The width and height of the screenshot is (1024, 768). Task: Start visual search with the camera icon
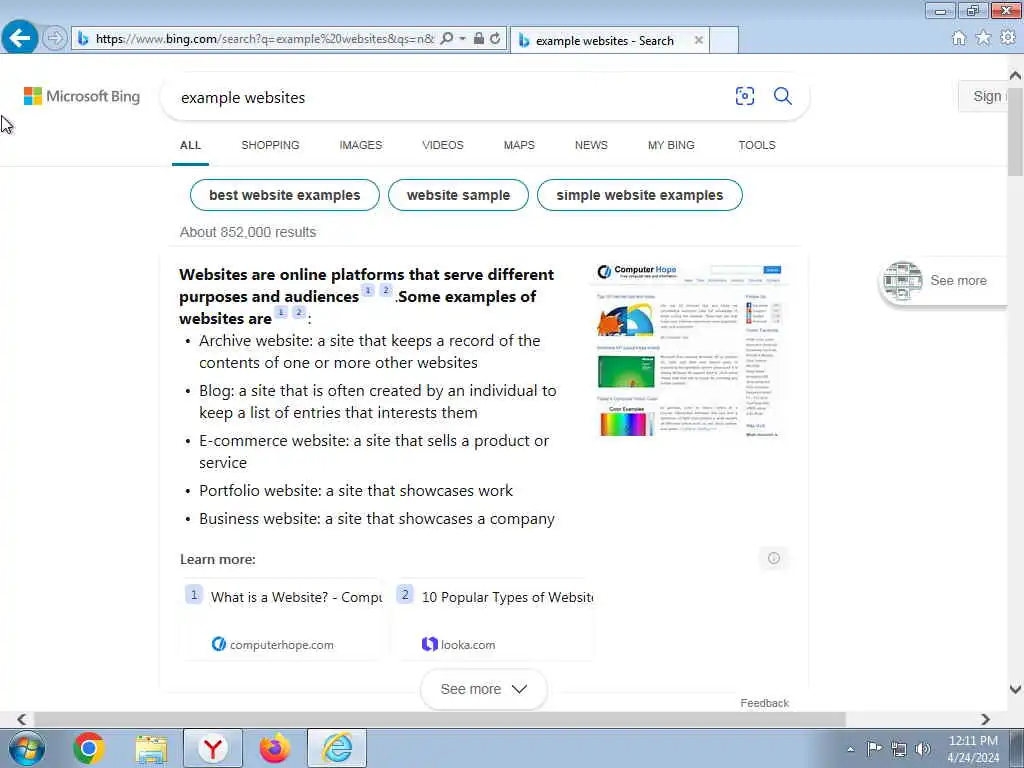click(744, 96)
